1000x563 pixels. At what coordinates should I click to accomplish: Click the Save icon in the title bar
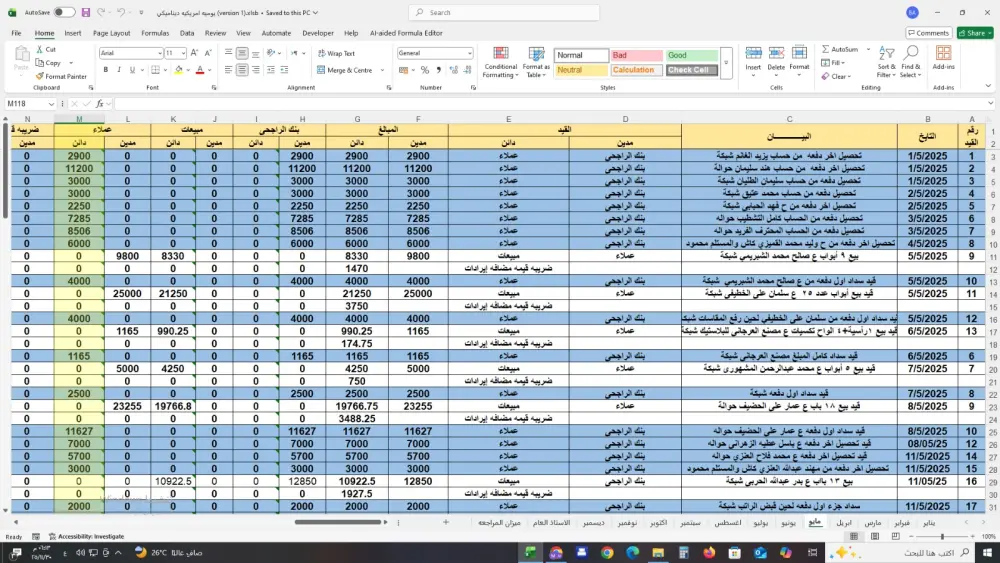pyautogui.click(x=85, y=12)
